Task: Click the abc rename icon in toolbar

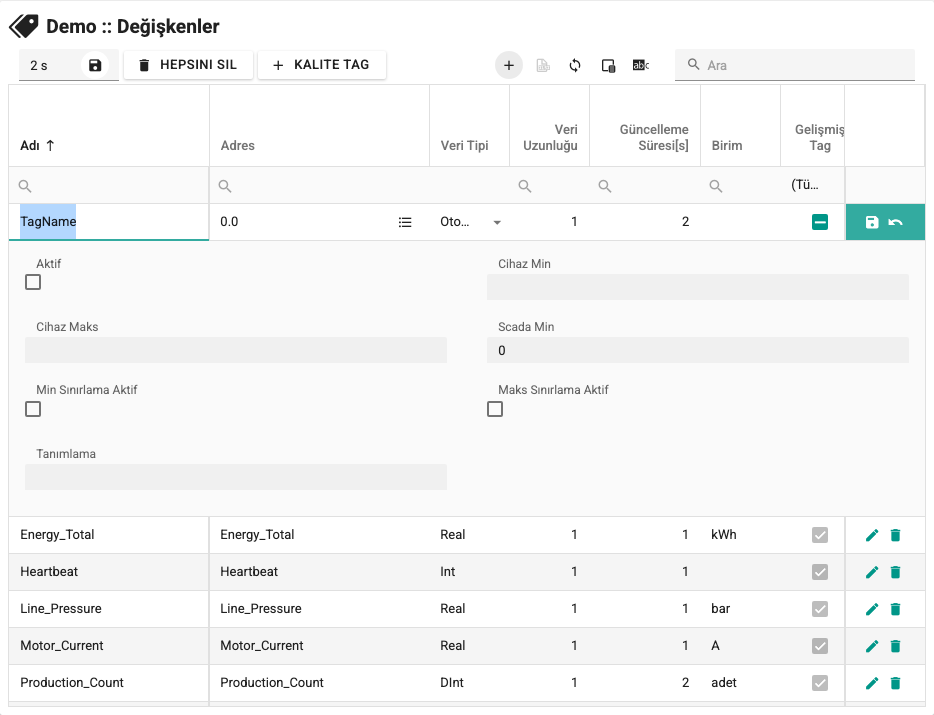Action: click(640, 65)
